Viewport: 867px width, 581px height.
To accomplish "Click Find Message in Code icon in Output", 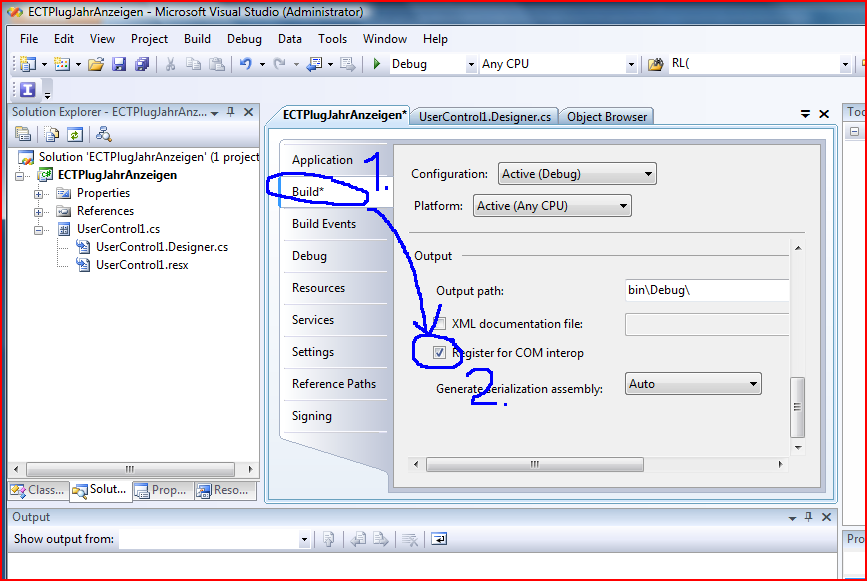I will (x=328, y=538).
